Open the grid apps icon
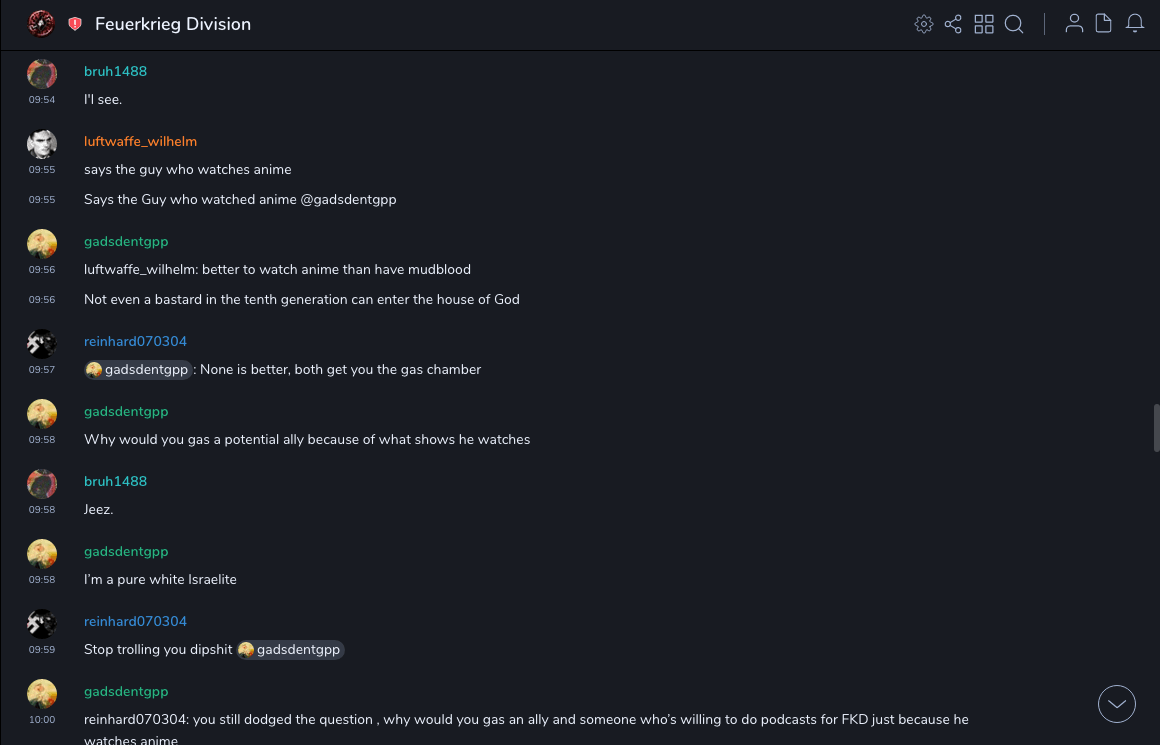The width and height of the screenshot is (1160, 745). tap(984, 24)
